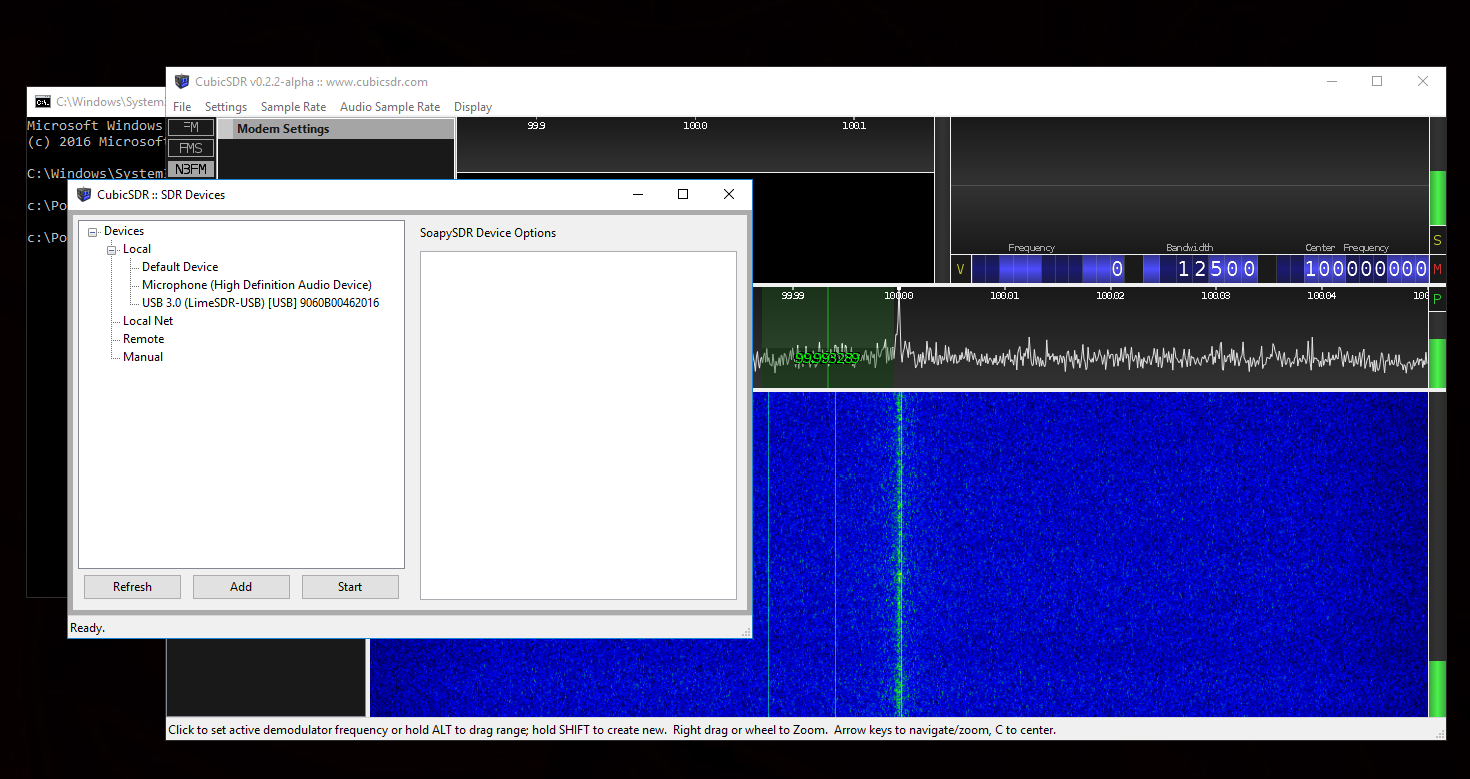Close the SDR Devices dialog
The image size is (1470, 779).
[x=729, y=194]
